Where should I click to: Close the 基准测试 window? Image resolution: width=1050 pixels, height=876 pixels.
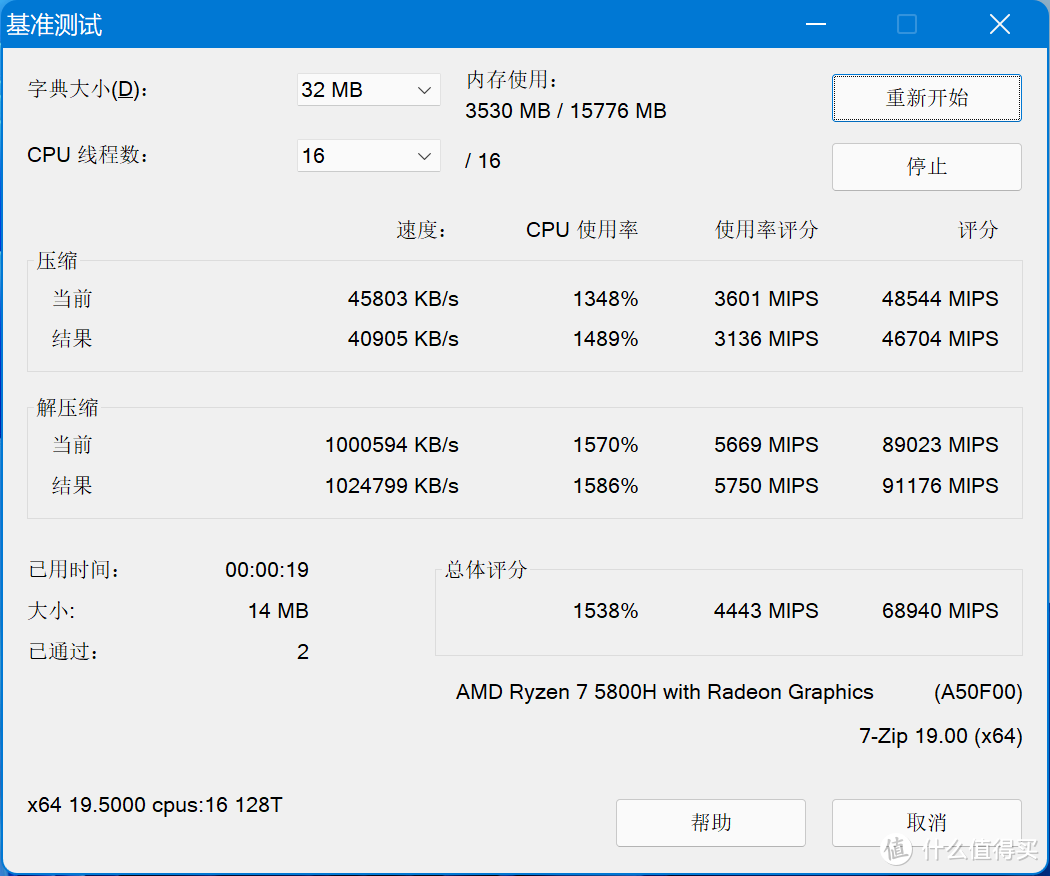999,24
